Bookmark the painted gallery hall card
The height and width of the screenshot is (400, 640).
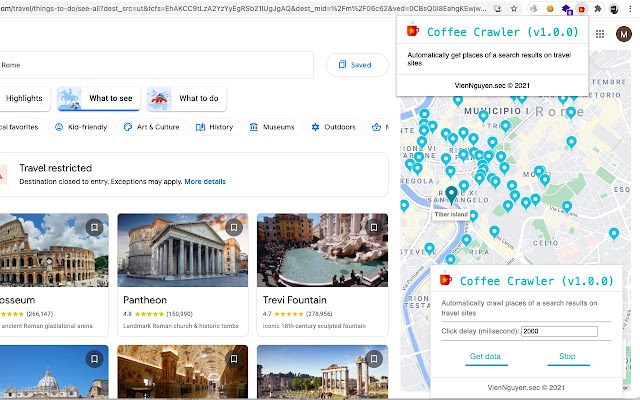[234, 359]
